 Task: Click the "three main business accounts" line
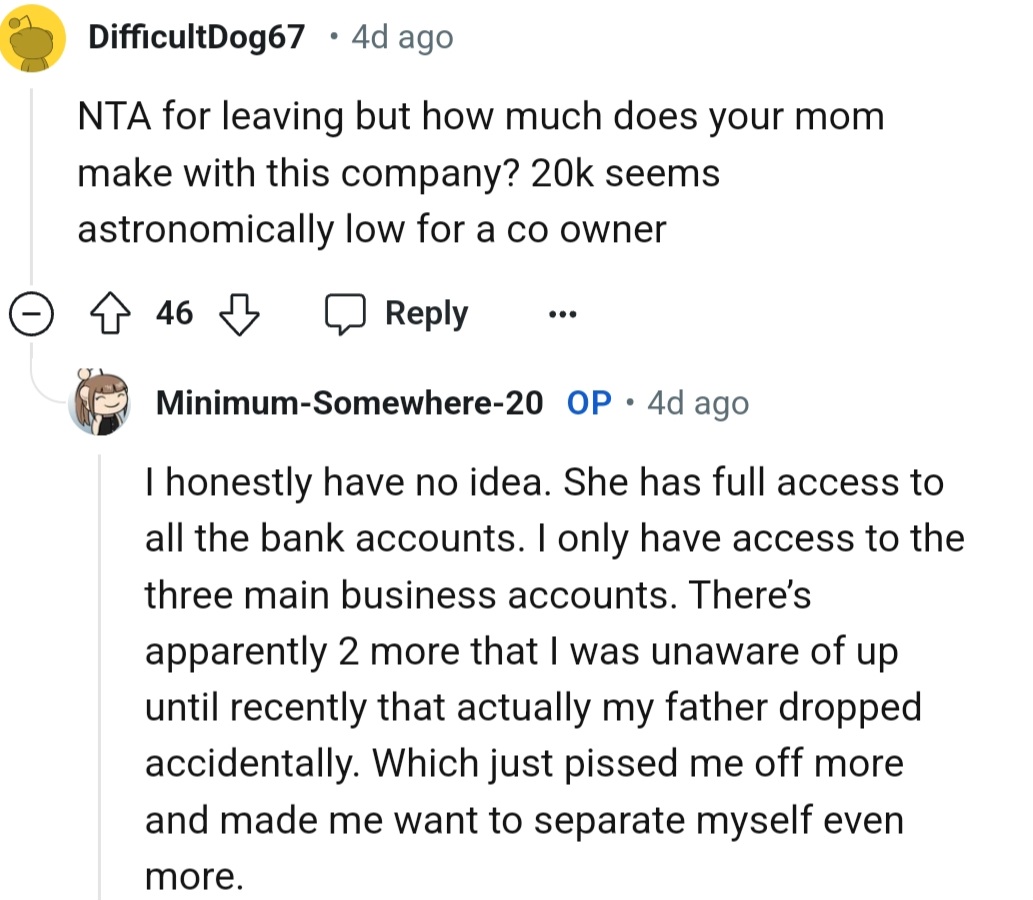coord(478,596)
